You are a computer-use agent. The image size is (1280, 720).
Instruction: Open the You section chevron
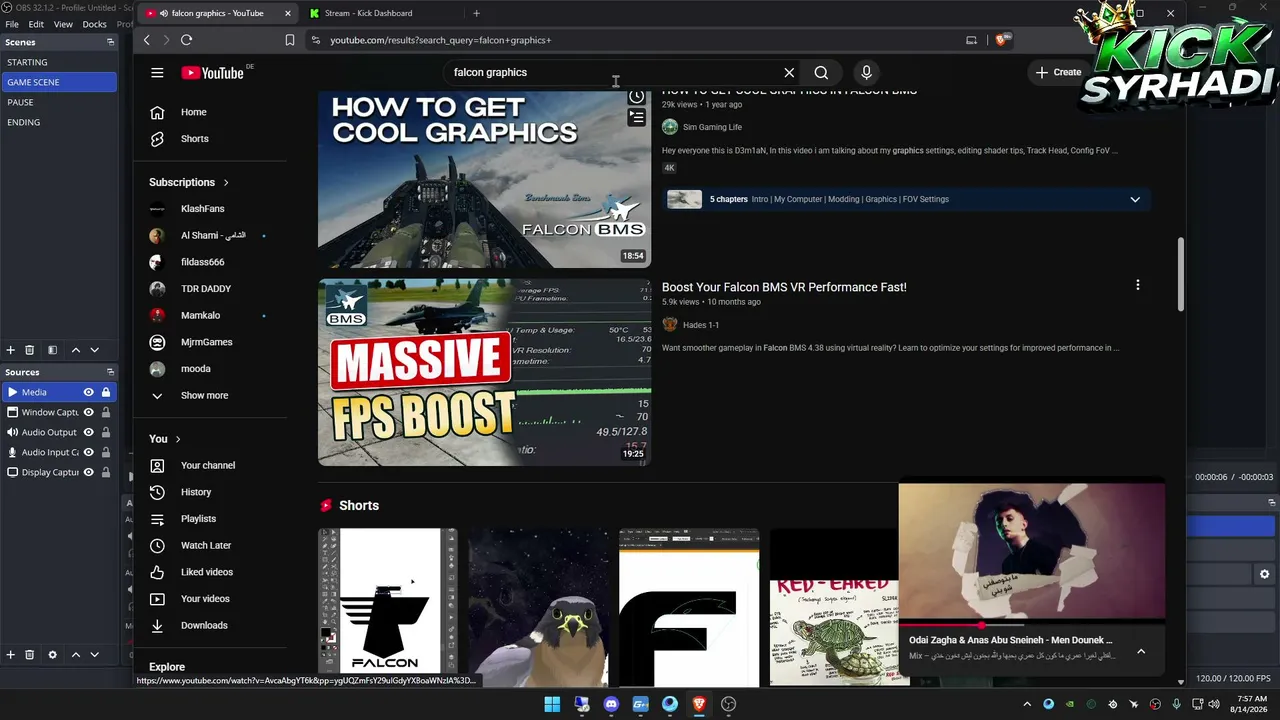178,439
